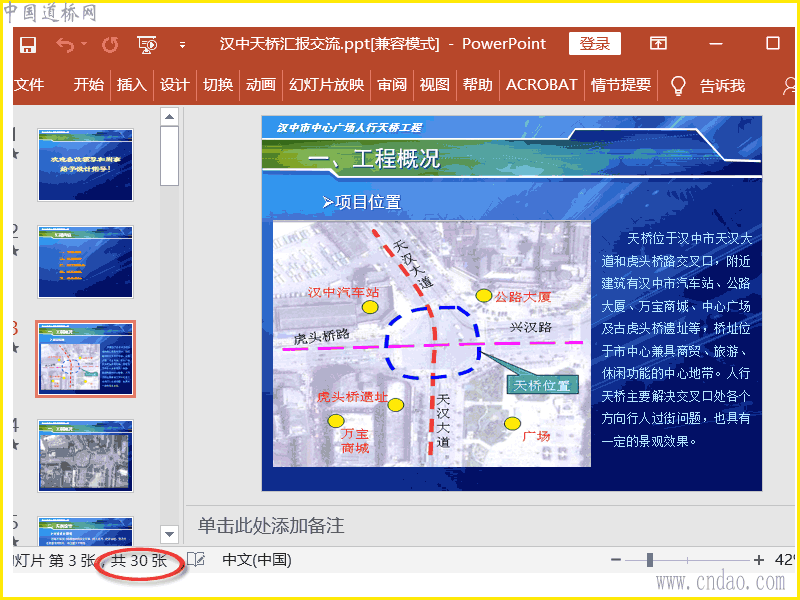Screen dimensions: 800x600
Task: Minimize the PowerPoint window
Action: point(716,44)
